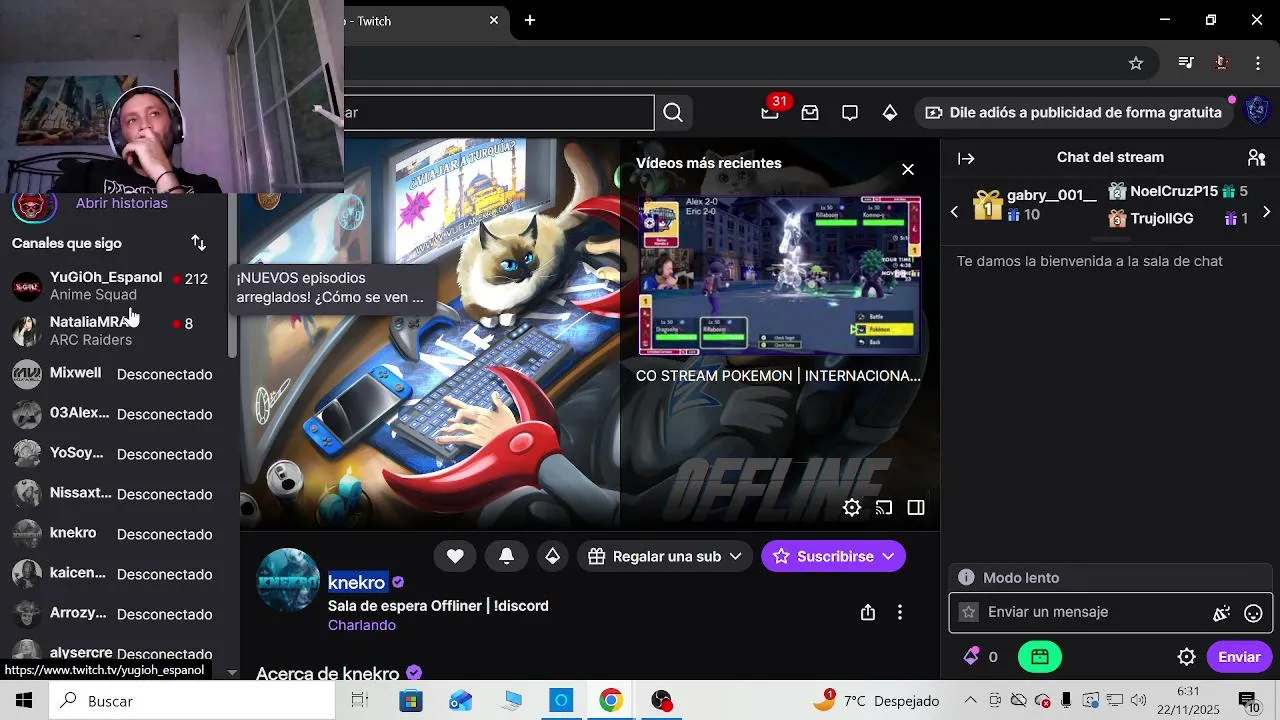
Task: Open the Suscribirse dropdown button
Action: [833, 556]
